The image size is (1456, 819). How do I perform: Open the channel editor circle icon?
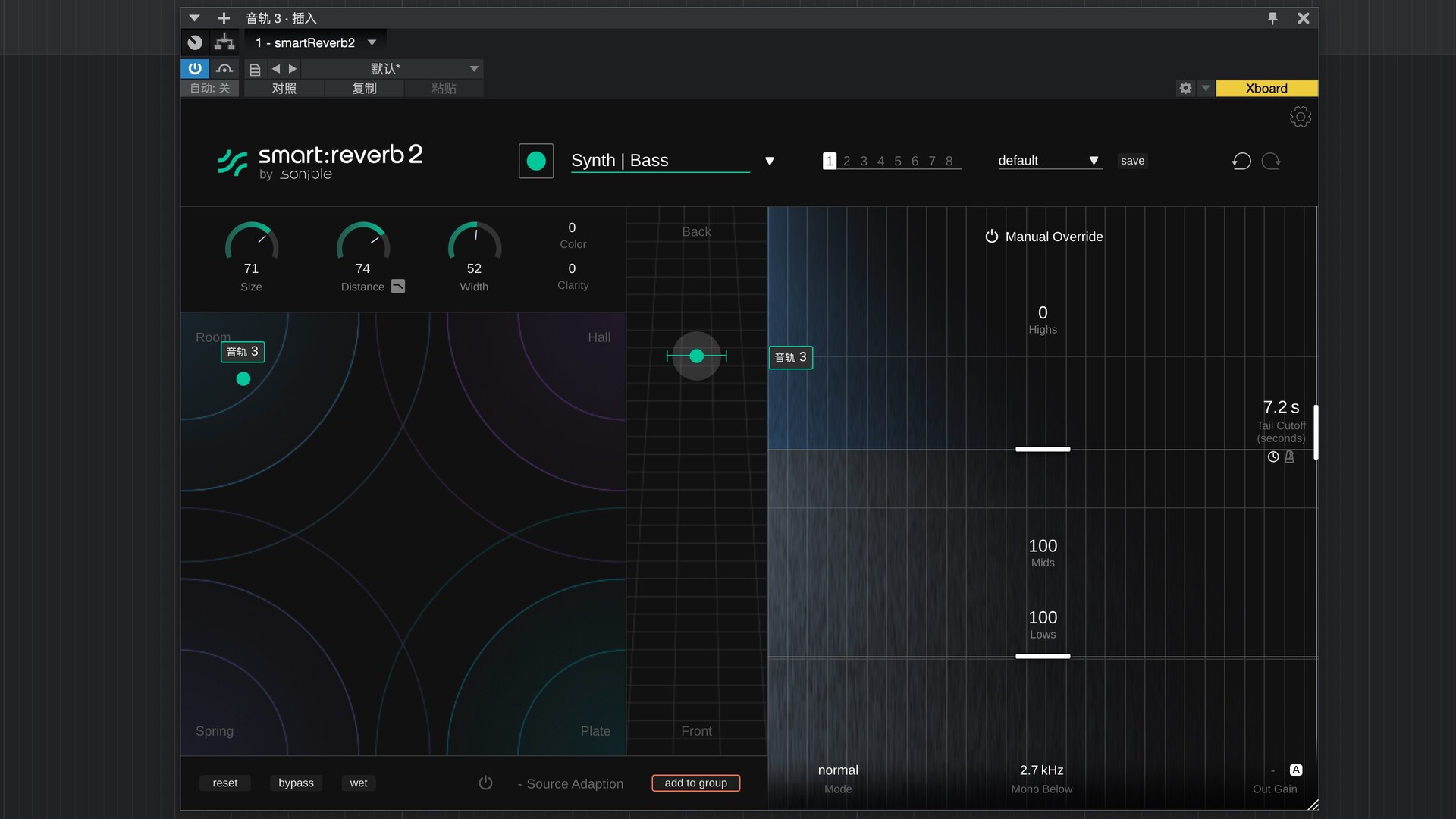pyautogui.click(x=195, y=42)
